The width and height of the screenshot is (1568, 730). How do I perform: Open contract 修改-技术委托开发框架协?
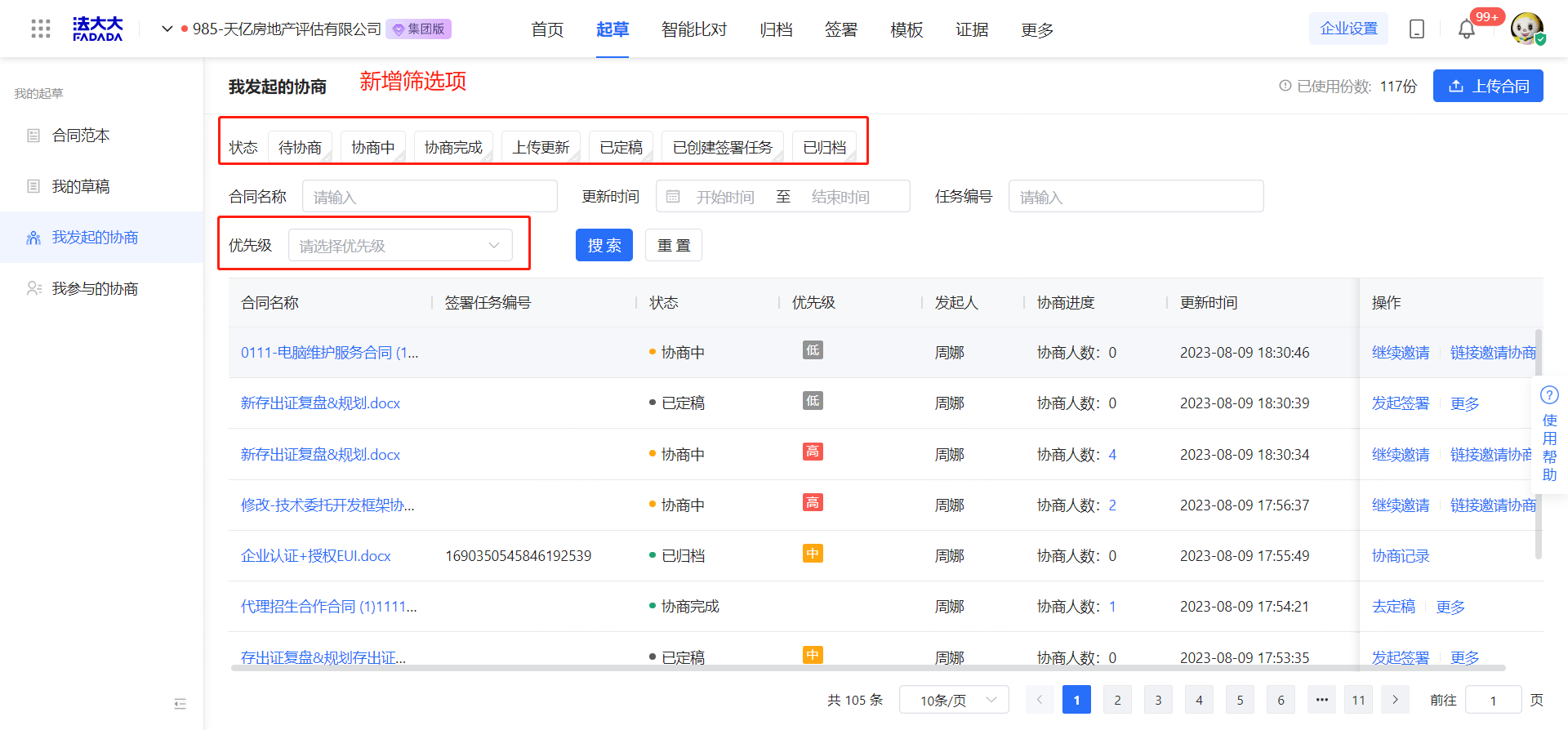point(327,505)
